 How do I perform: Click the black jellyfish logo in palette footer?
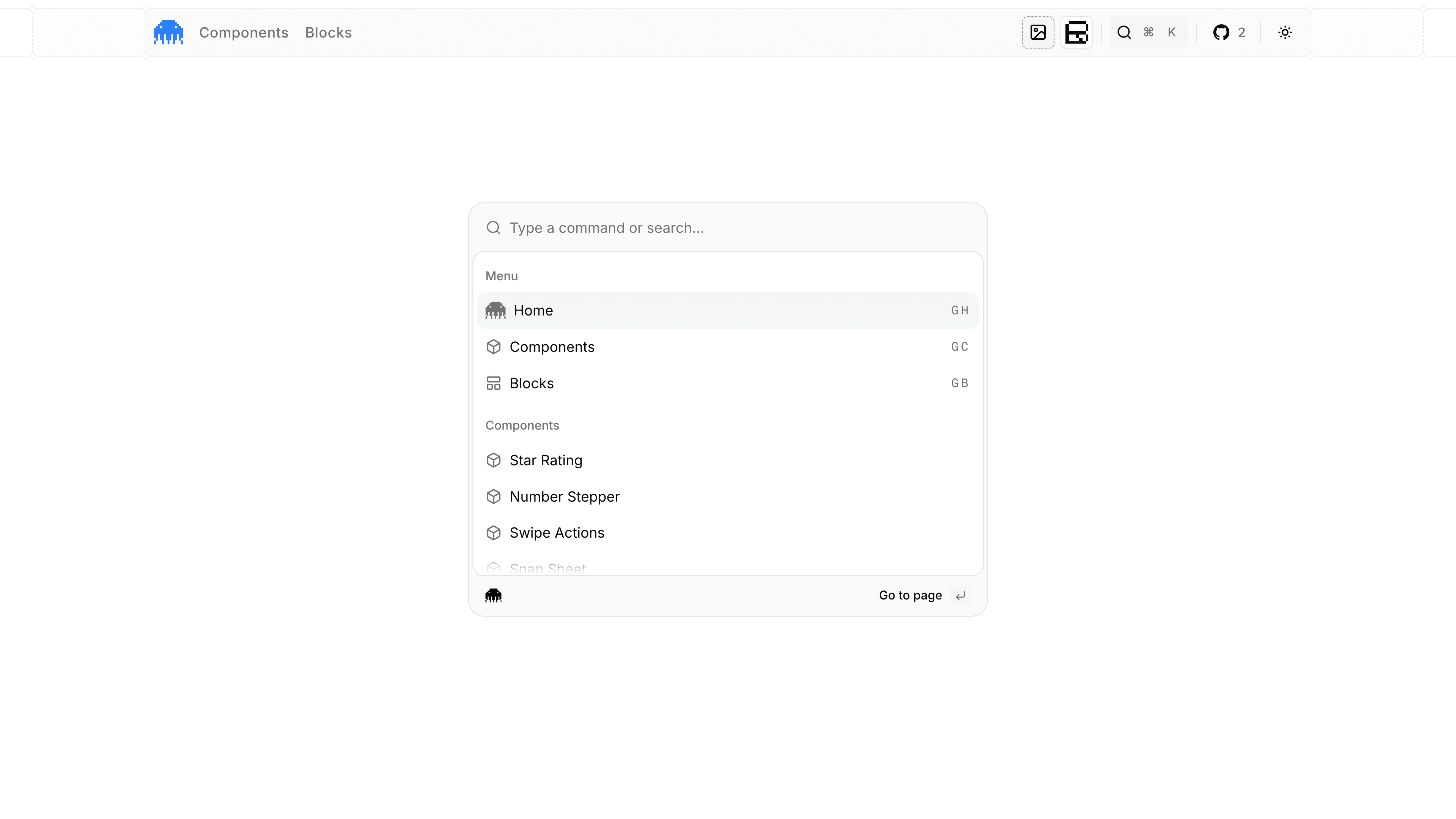493,595
